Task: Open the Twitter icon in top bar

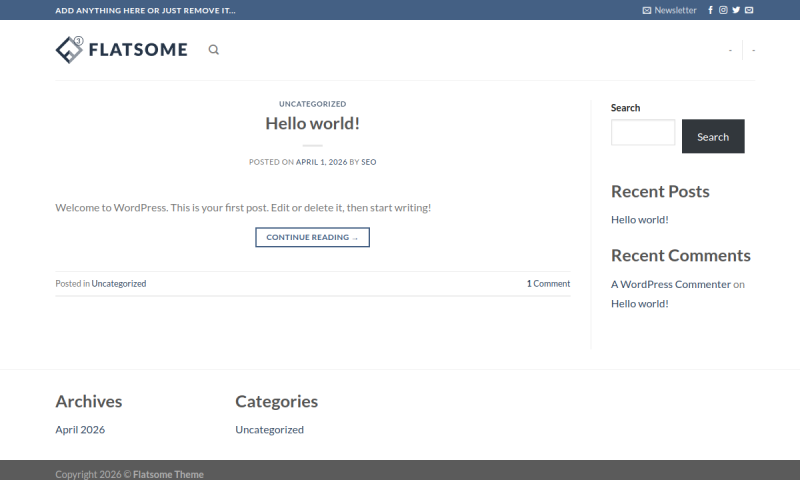Action: pyautogui.click(x=736, y=10)
